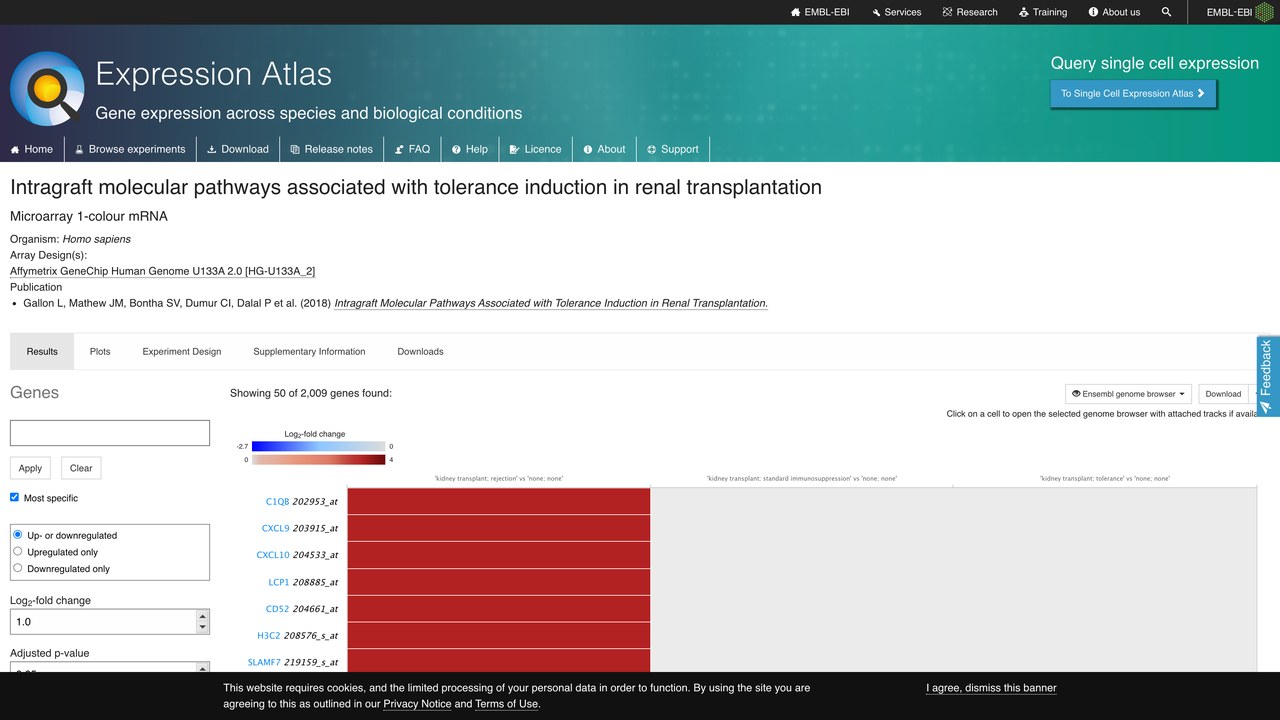Switch to the Experiment Design tab
This screenshot has width=1280, height=720.
(182, 351)
